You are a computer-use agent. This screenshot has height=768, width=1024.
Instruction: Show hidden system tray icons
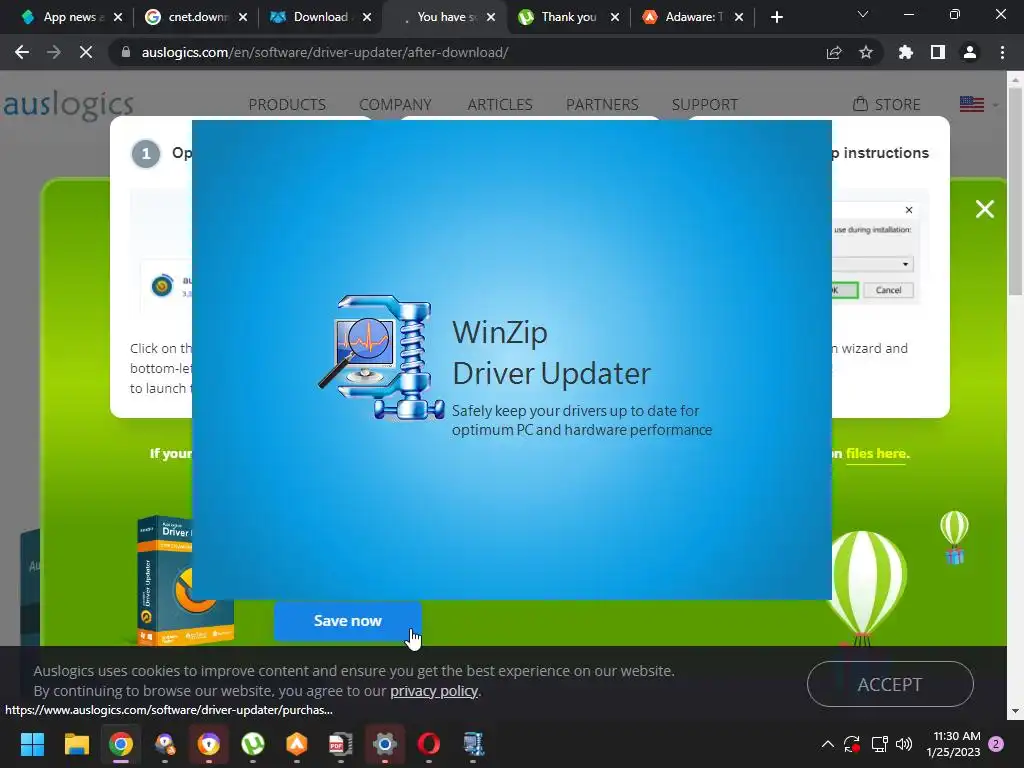[827, 744]
